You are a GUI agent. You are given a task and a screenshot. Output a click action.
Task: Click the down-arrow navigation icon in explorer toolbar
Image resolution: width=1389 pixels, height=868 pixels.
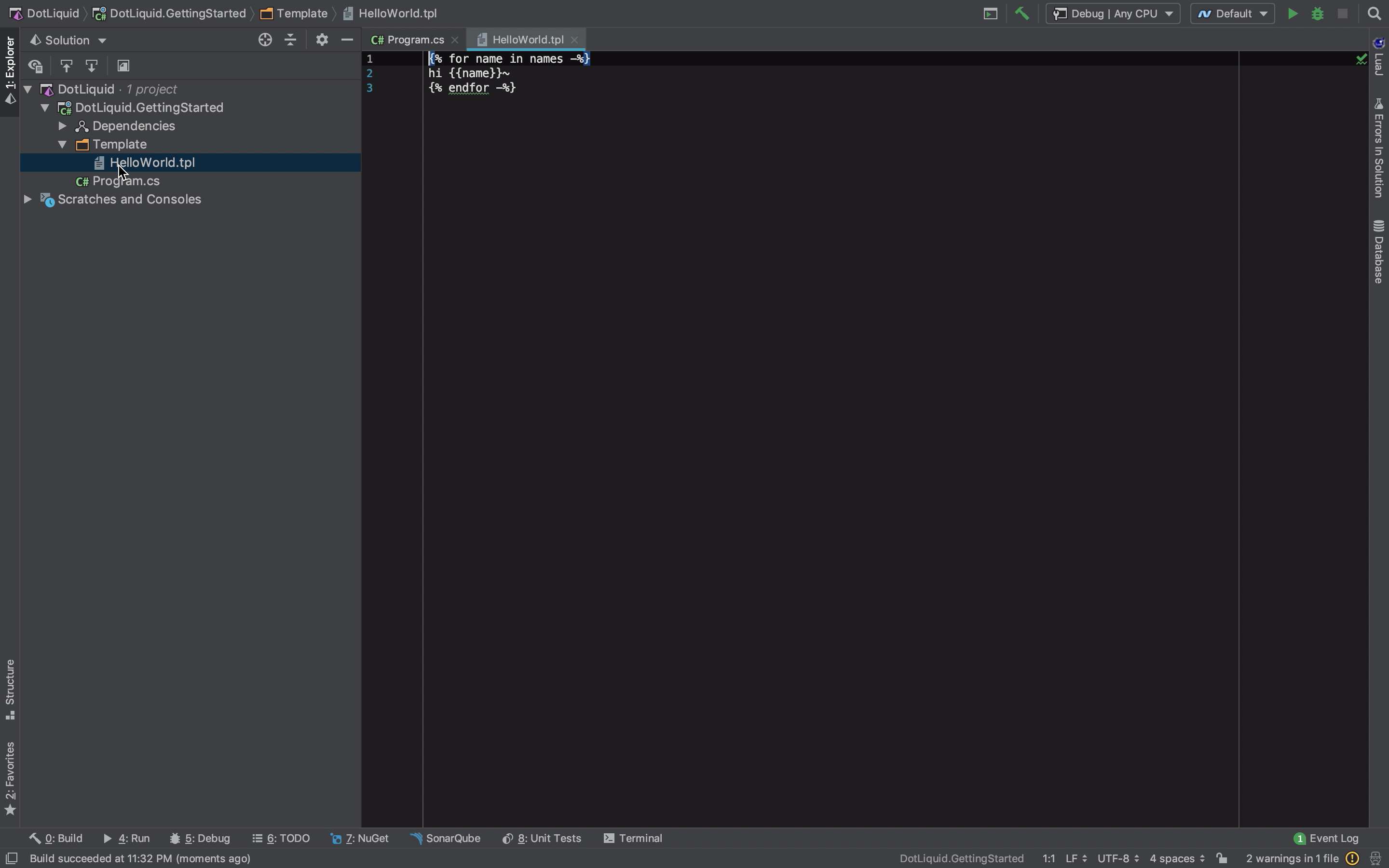pyautogui.click(x=91, y=66)
